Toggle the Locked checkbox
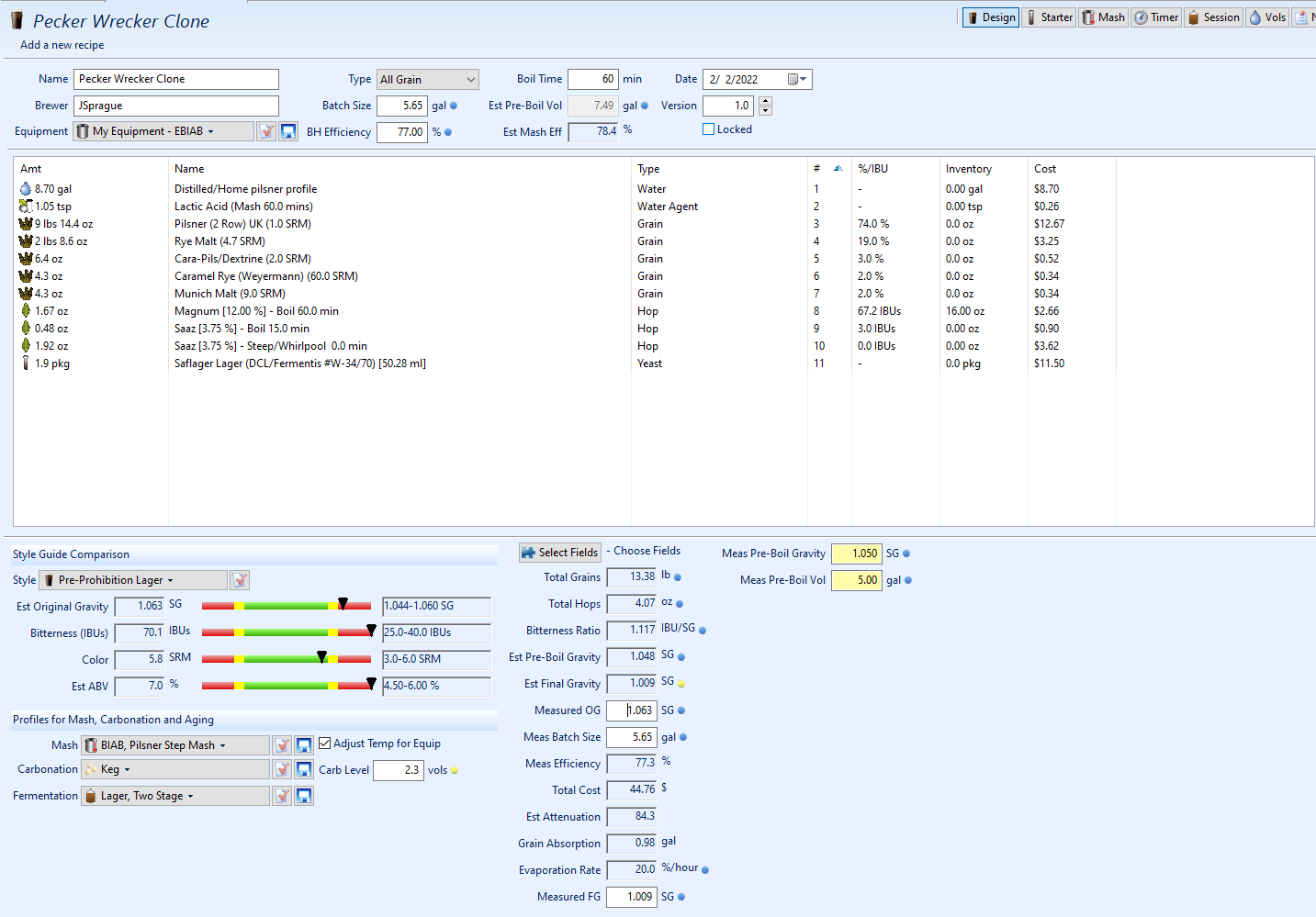Screen dimensions: 1316x917 (708, 129)
